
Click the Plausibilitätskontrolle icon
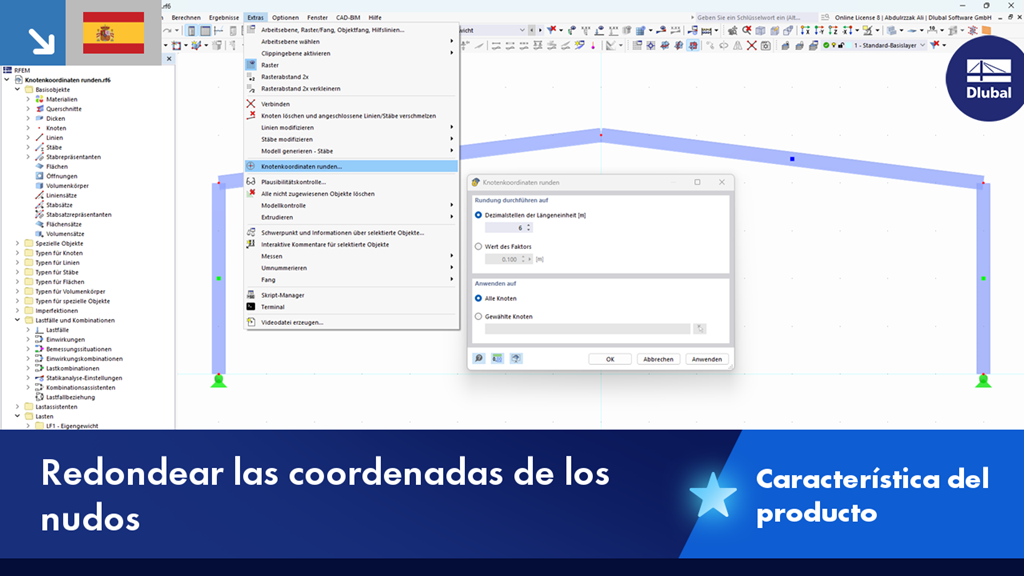(251, 182)
